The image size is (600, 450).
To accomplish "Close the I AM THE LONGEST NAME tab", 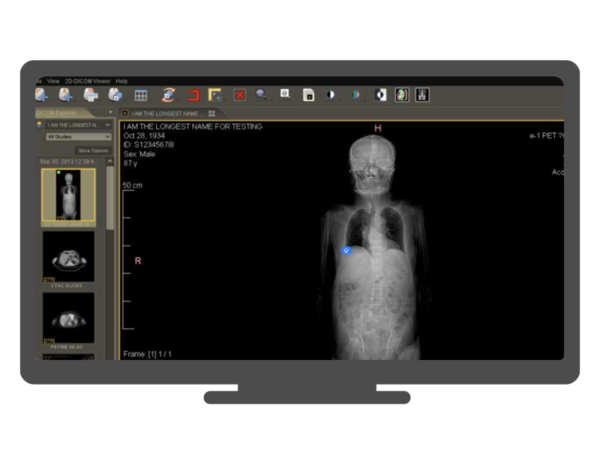I will click(x=212, y=114).
